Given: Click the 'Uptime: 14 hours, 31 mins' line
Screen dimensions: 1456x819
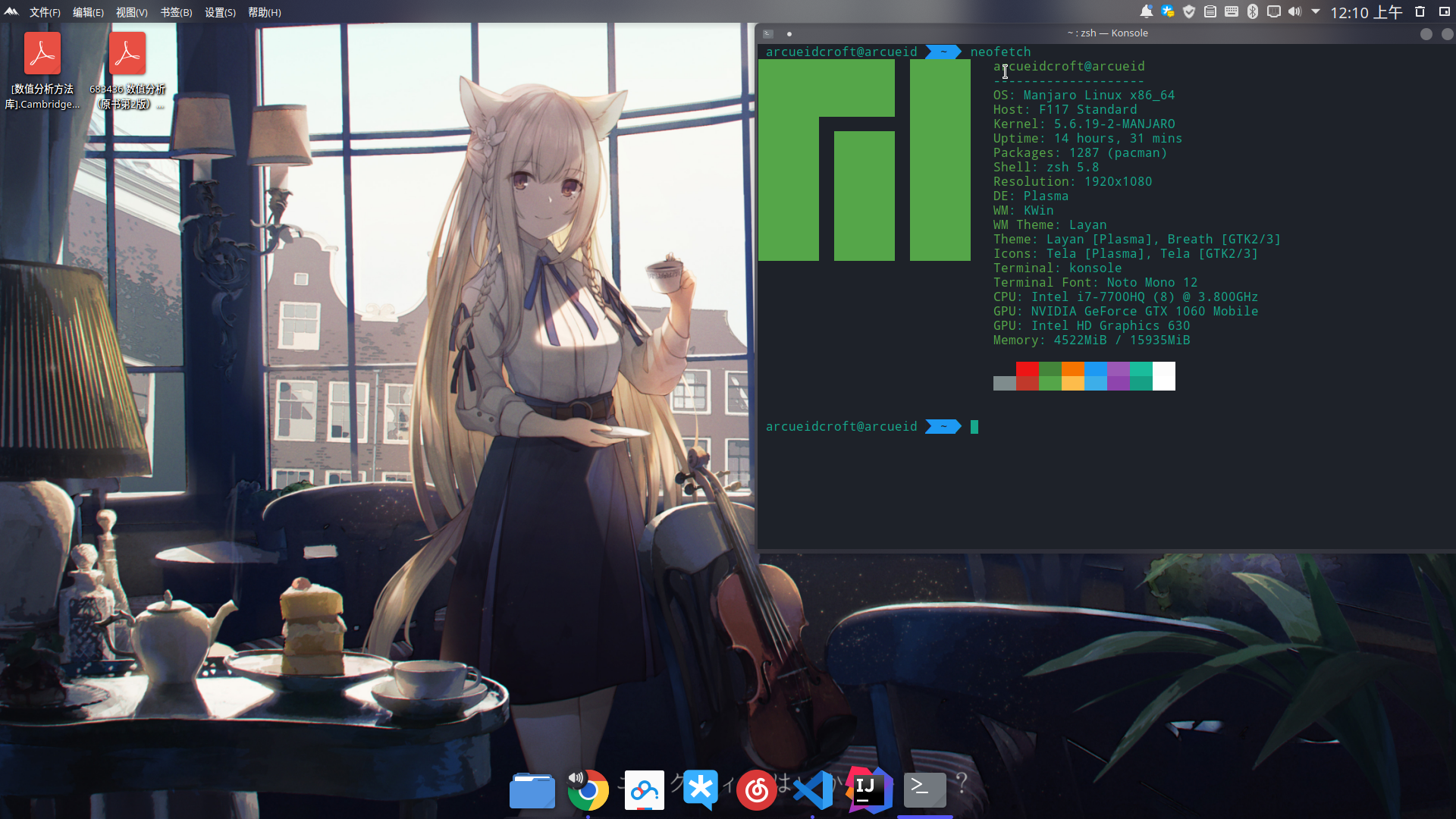Looking at the screenshot, I should tap(1087, 138).
